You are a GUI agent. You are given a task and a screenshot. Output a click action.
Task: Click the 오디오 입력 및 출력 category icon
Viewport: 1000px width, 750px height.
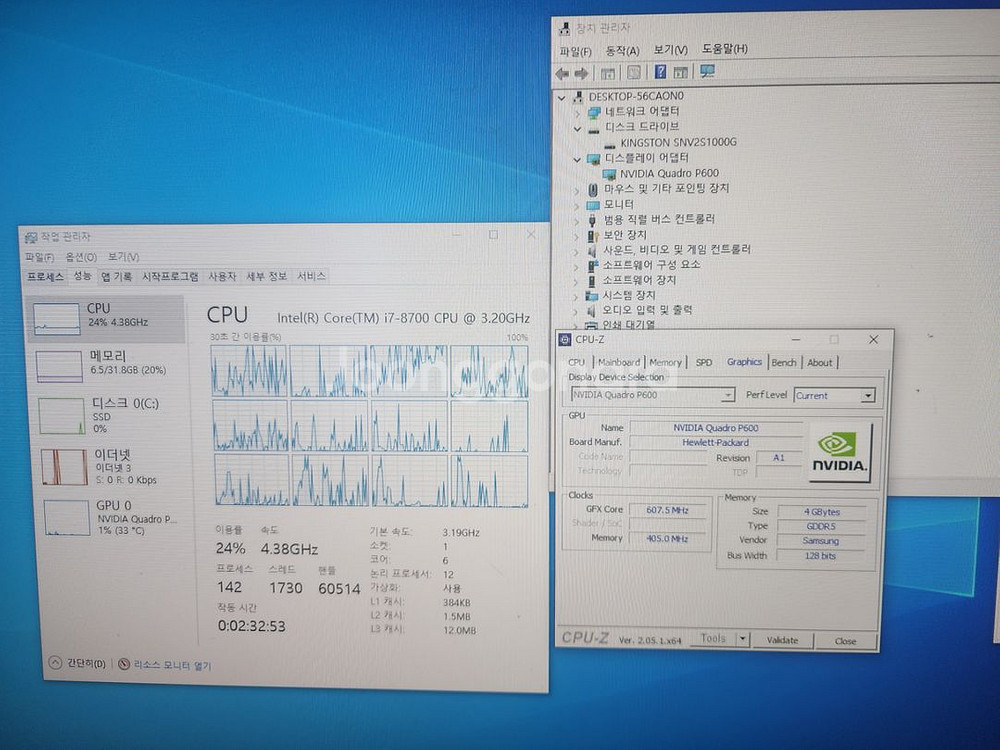[x=591, y=311]
